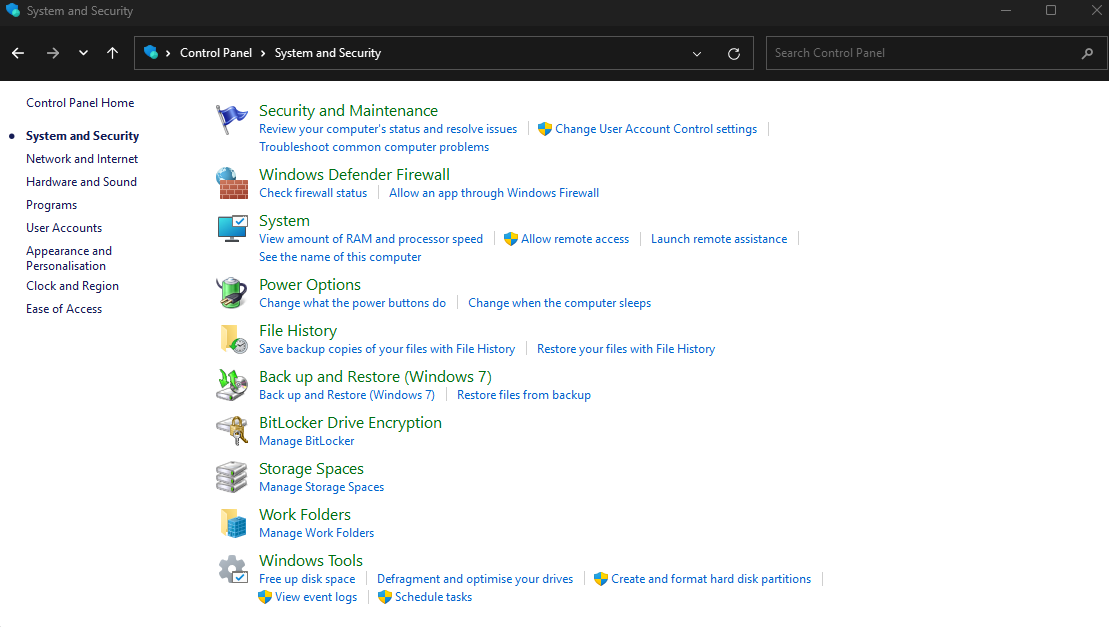Viewport: 1109px width, 627px height.
Task: Expand the chevron after Control Panel breadcrumb
Action: pos(263,54)
